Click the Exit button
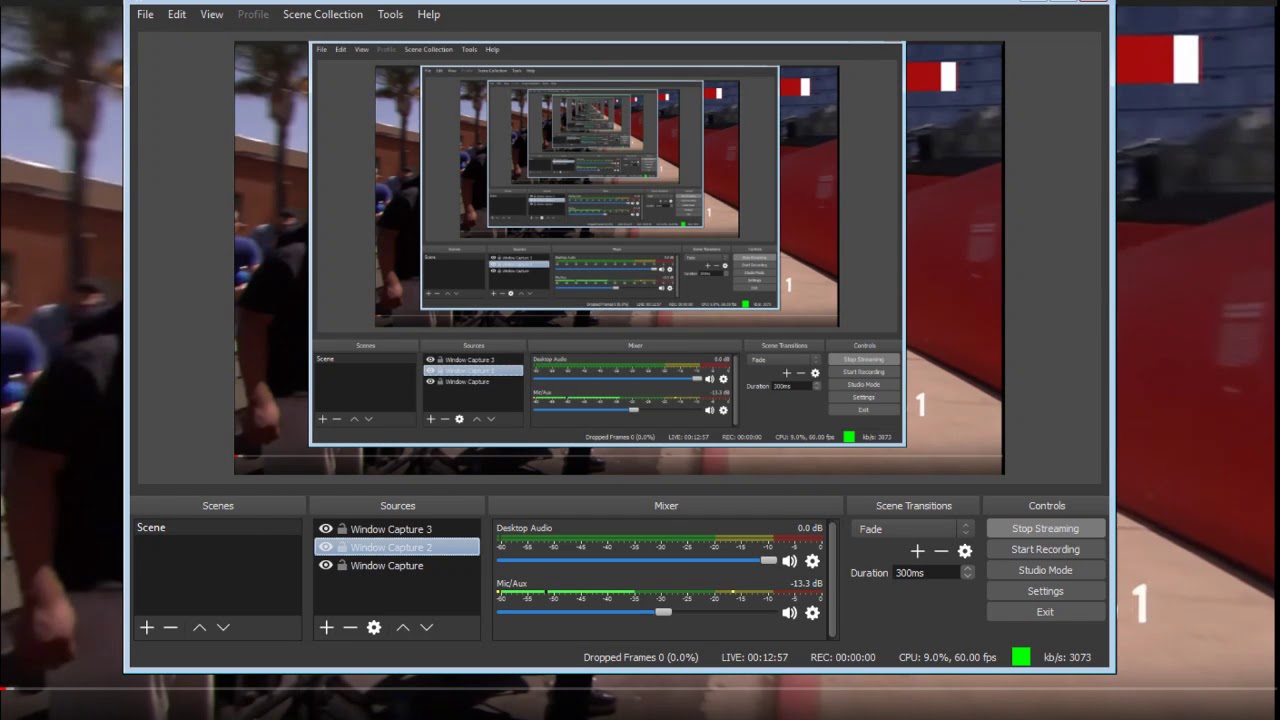This screenshot has width=1280, height=720. [1045, 612]
